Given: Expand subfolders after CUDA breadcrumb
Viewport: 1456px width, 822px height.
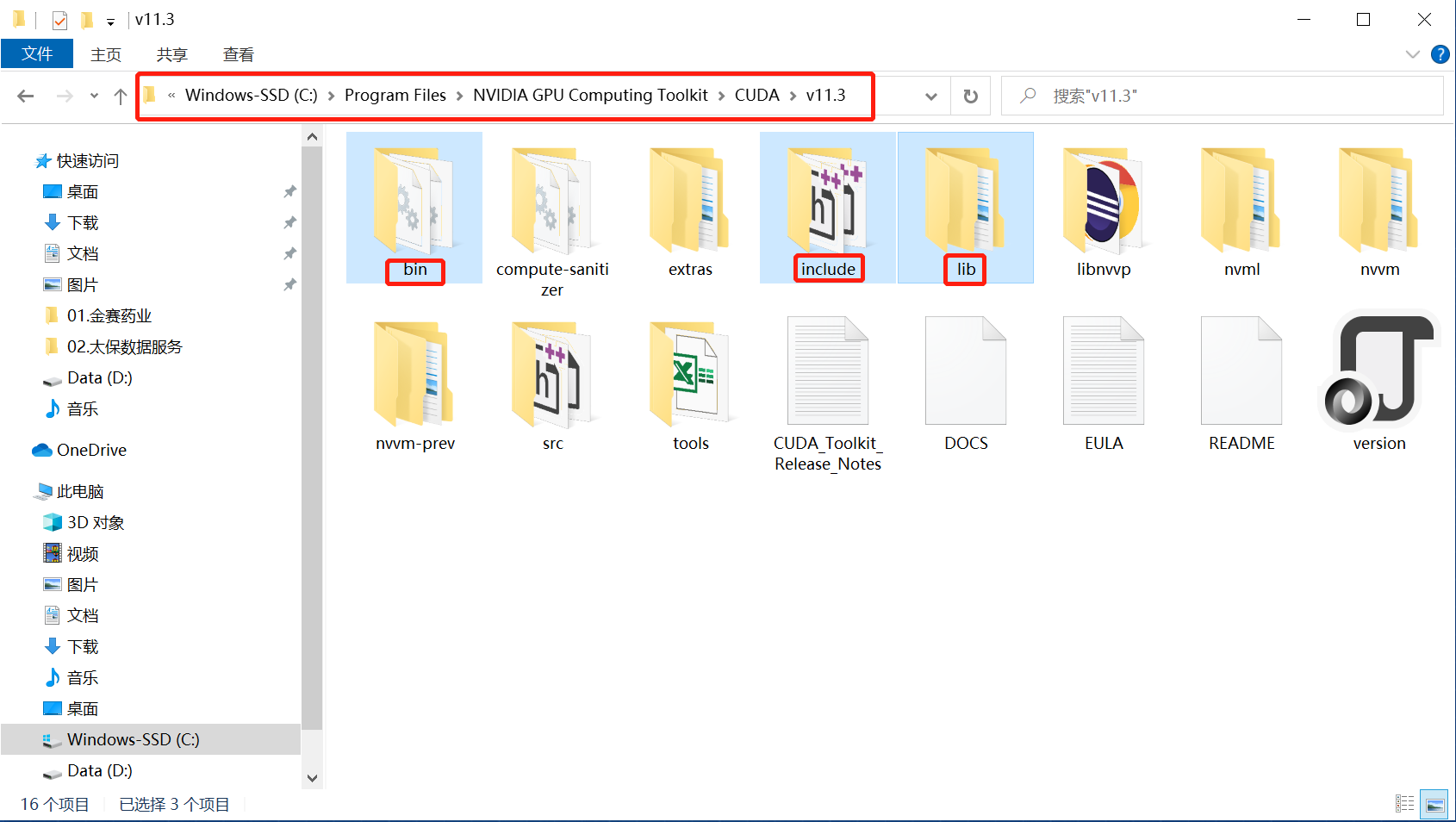Looking at the screenshot, I should (x=793, y=96).
